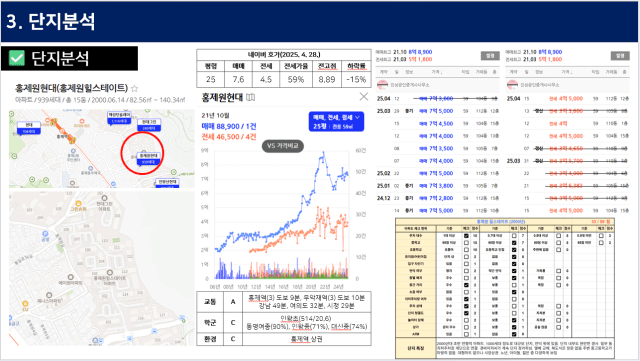Select the 전고점 cell showing 8.89

click(327, 80)
